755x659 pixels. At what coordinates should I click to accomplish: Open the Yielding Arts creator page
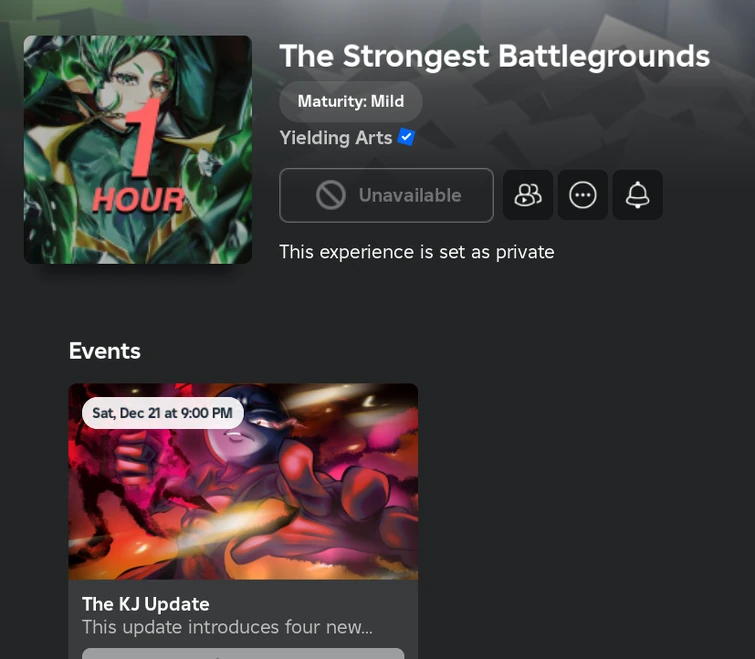336,138
